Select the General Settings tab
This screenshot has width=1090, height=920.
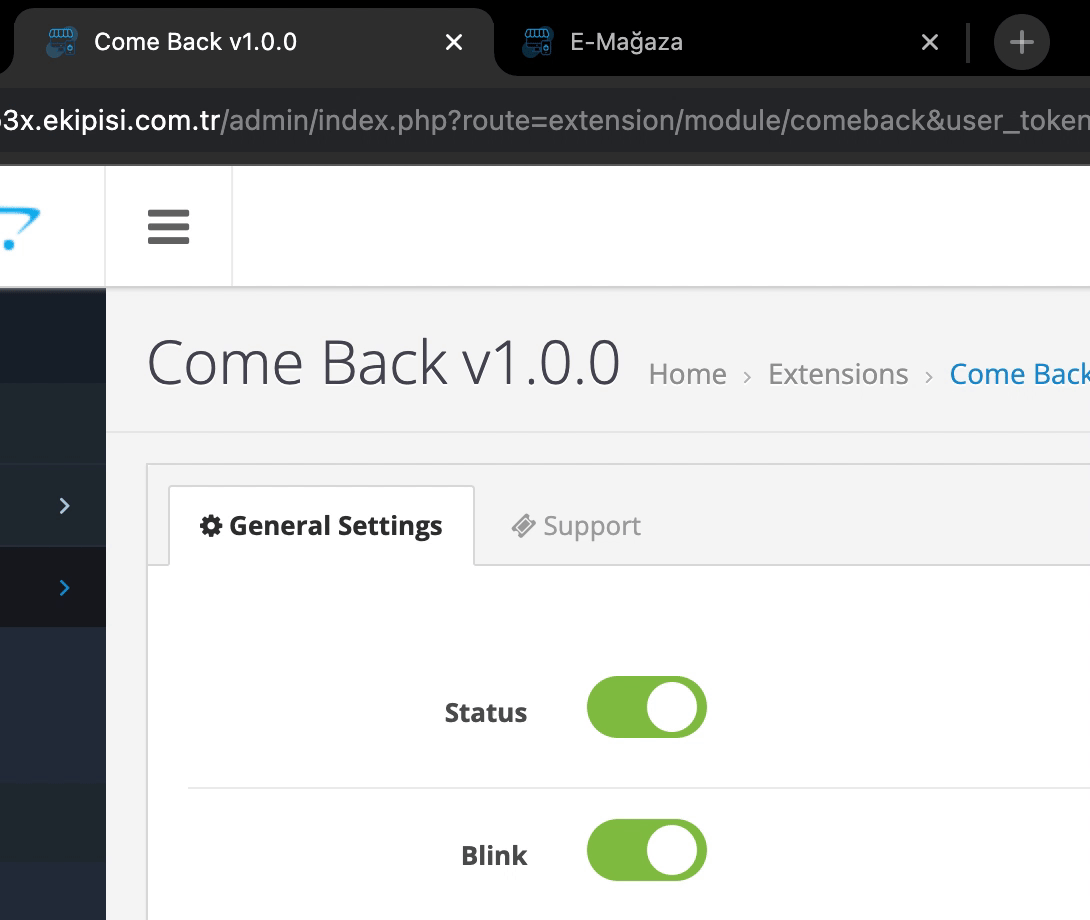pos(321,526)
